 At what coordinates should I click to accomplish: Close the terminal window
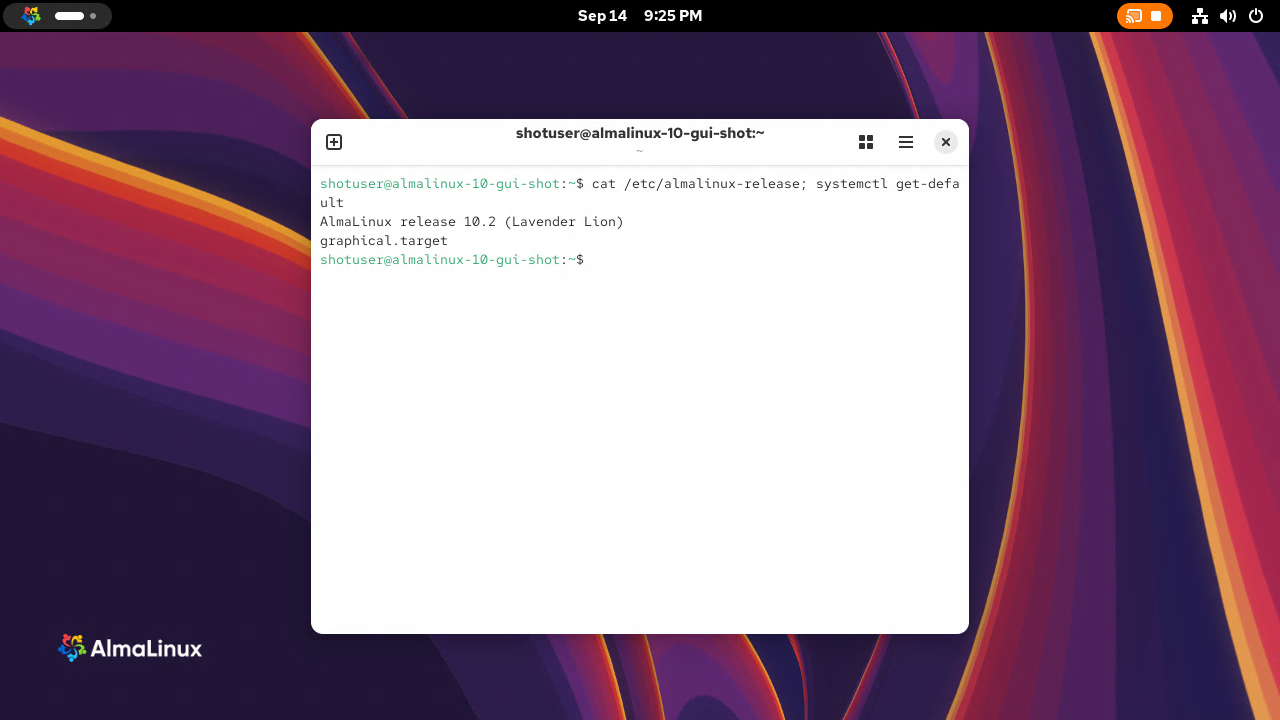pyautogui.click(x=946, y=142)
